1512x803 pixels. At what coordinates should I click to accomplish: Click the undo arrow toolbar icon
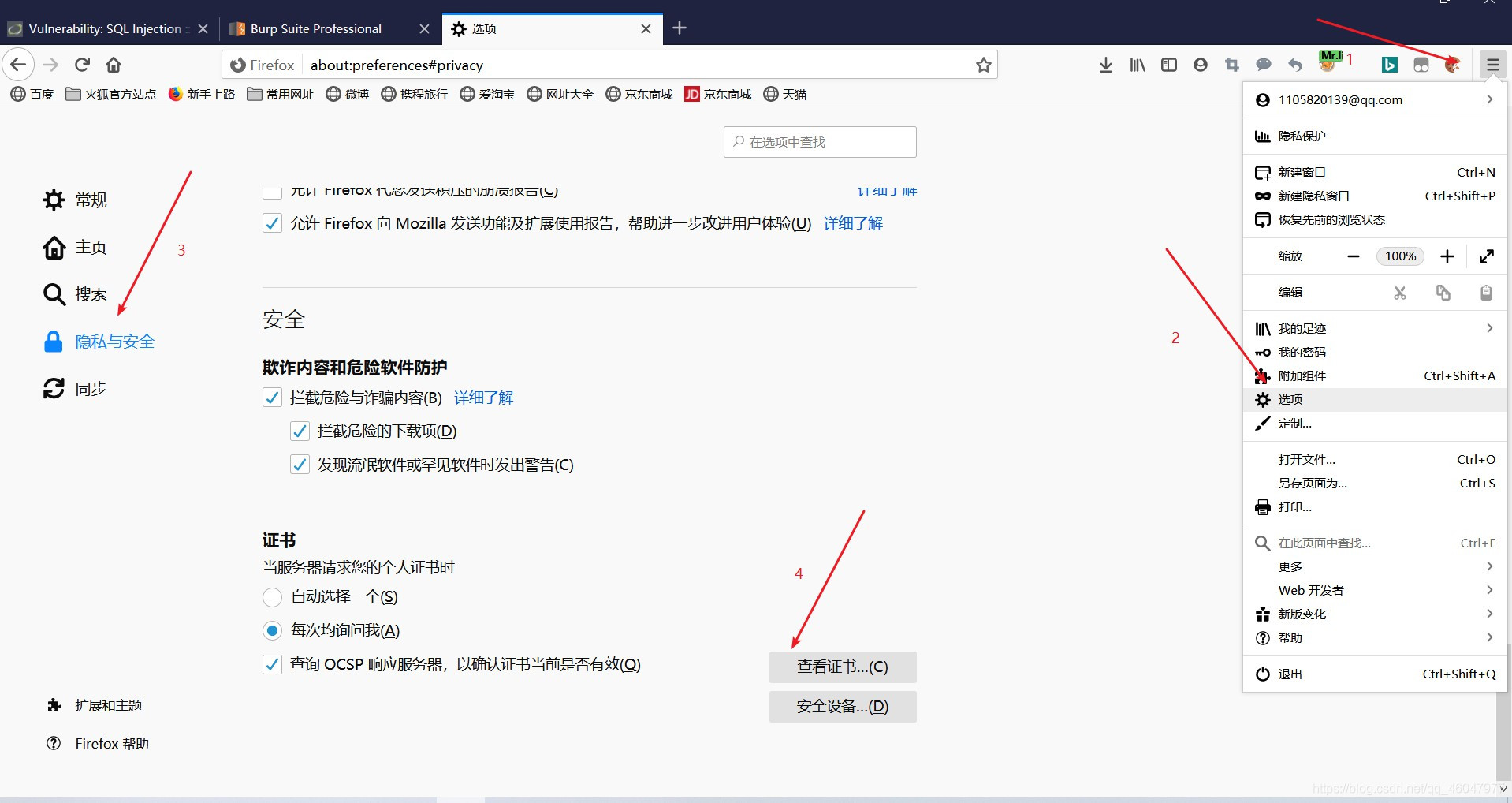(1295, 65)
